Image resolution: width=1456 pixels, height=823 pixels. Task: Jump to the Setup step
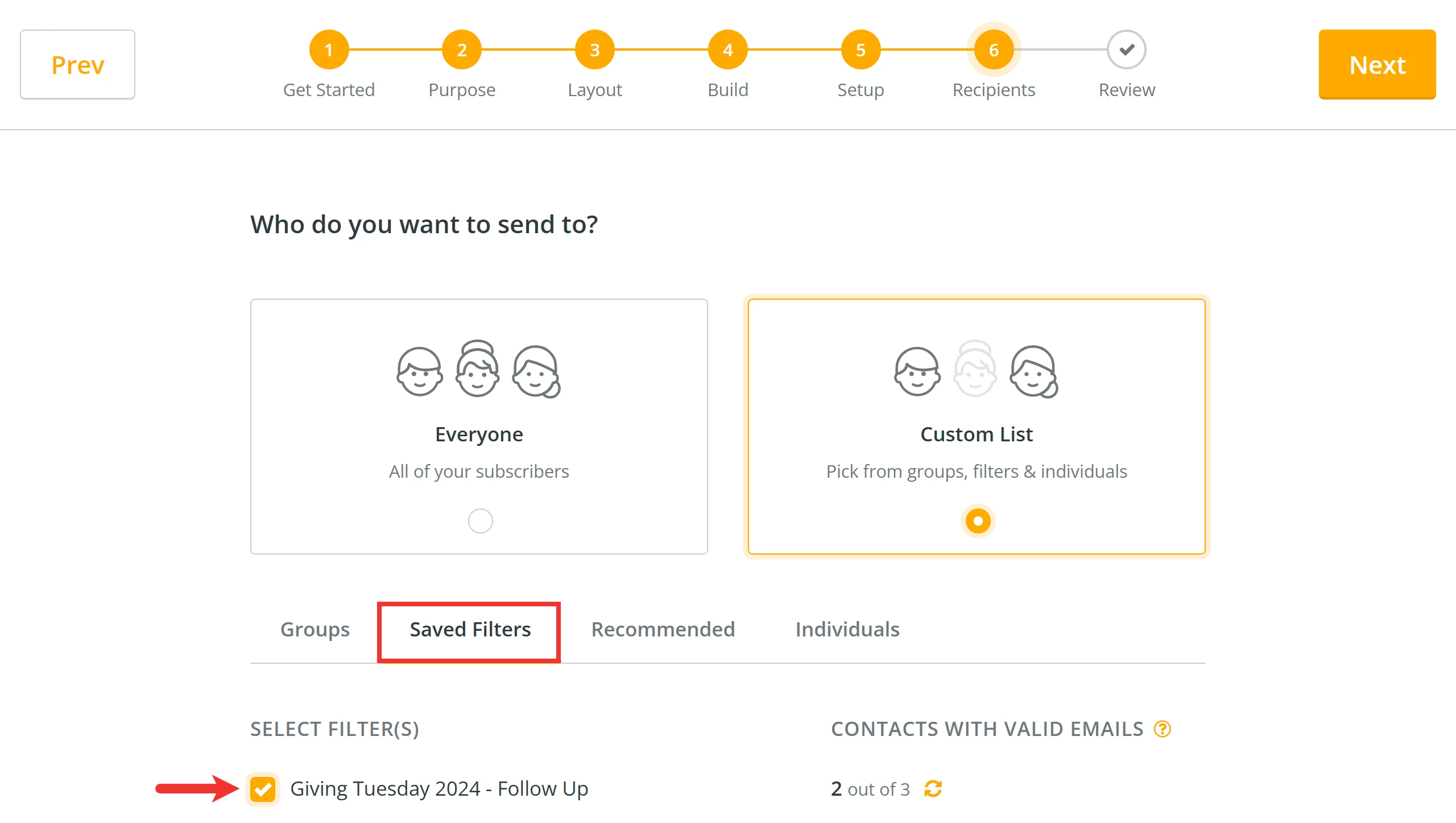(860, 49)
